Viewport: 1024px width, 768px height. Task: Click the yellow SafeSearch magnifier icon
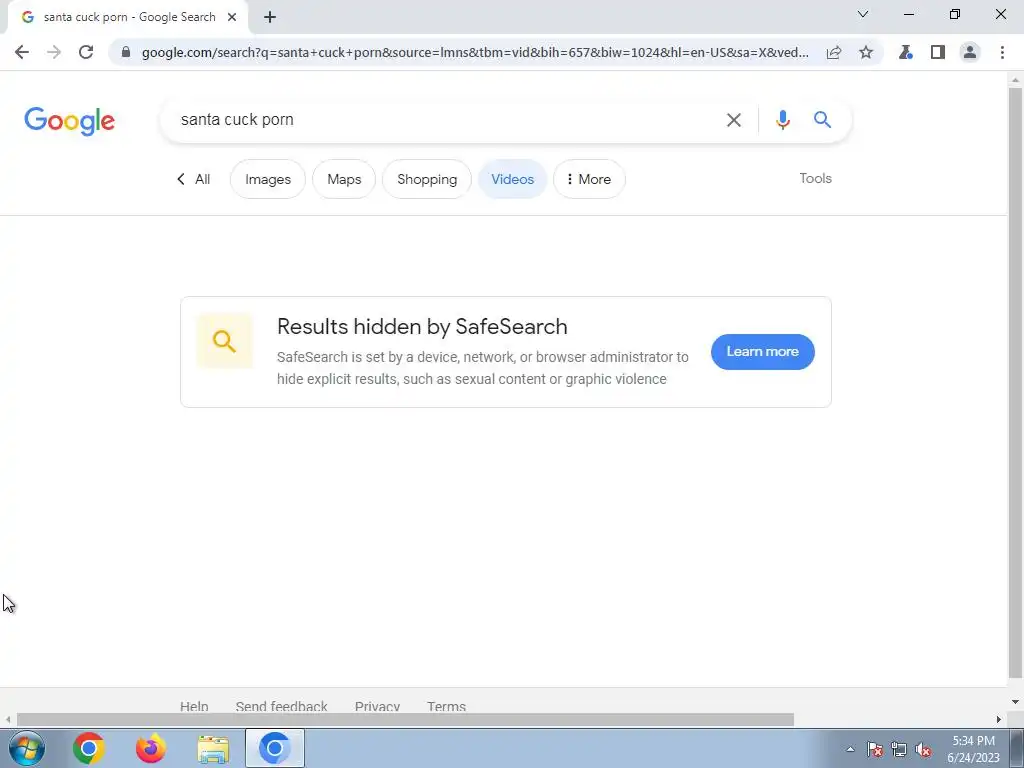coord(224,341)
